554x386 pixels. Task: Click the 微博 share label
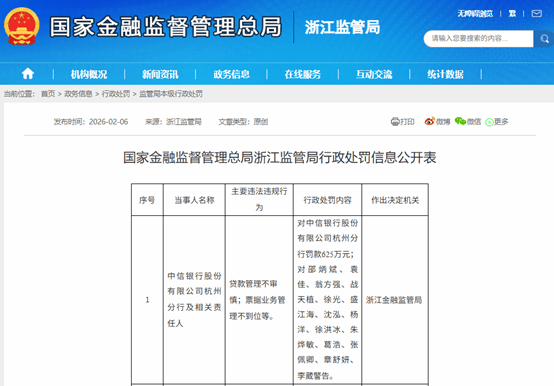pyautogui.click(x=443, y=122)
